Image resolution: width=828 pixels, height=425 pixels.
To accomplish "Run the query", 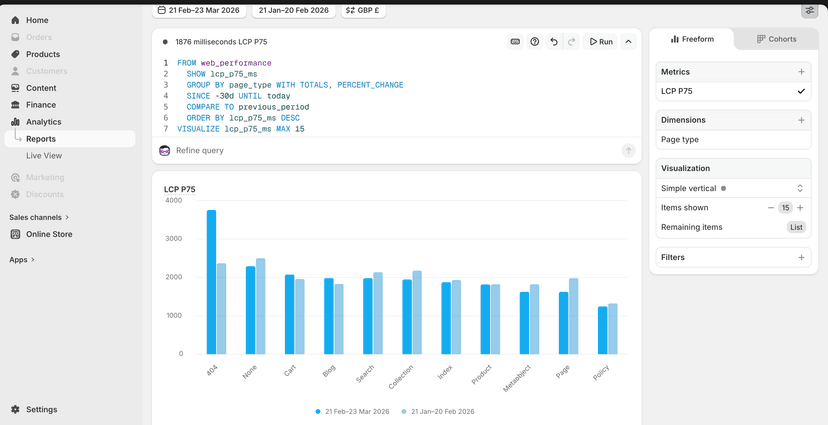I will click(x=600, y=42).
